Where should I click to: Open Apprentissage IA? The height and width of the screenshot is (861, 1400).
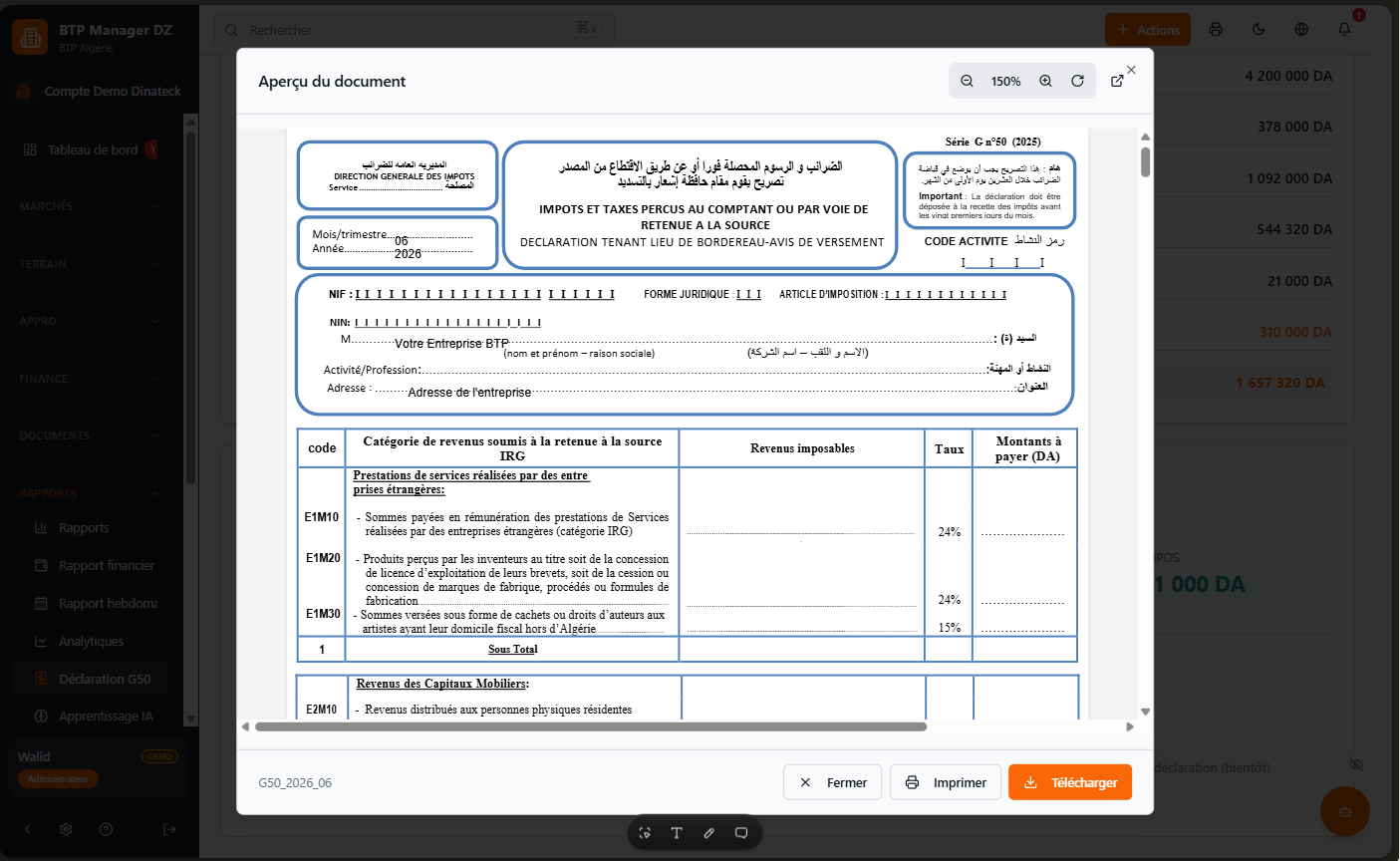[90, 717]
